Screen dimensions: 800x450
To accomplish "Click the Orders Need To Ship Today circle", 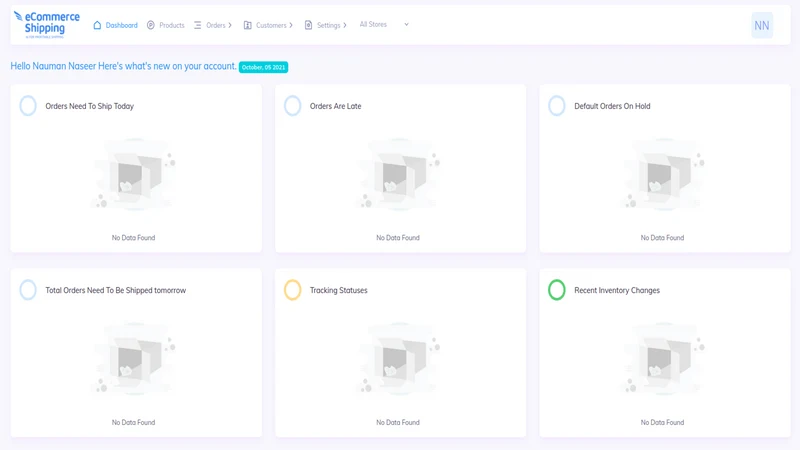I will (x=28, y=106).
